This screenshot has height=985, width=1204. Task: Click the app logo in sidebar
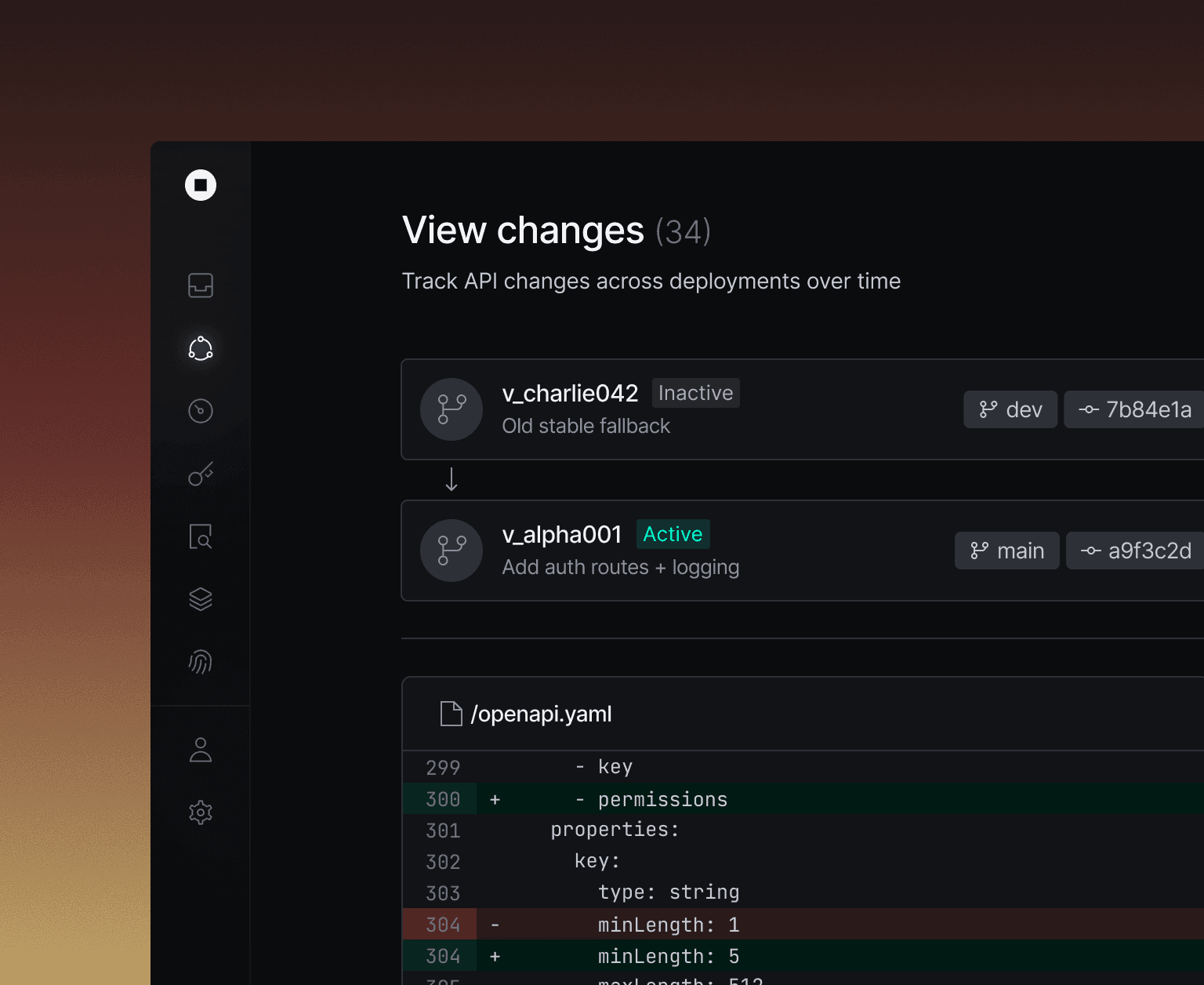201,185
